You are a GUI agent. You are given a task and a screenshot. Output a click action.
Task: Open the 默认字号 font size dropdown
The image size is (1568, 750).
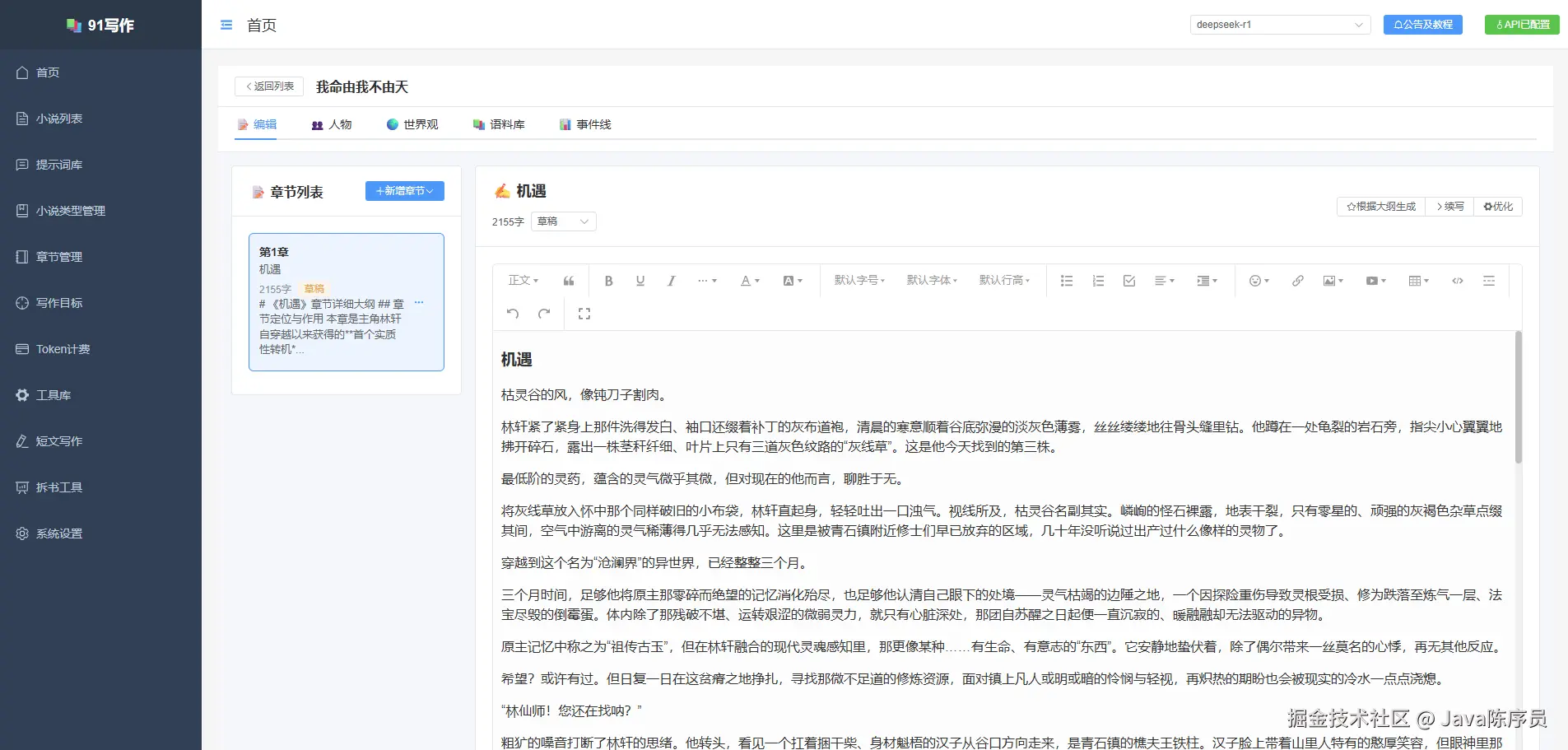[860, 281]
